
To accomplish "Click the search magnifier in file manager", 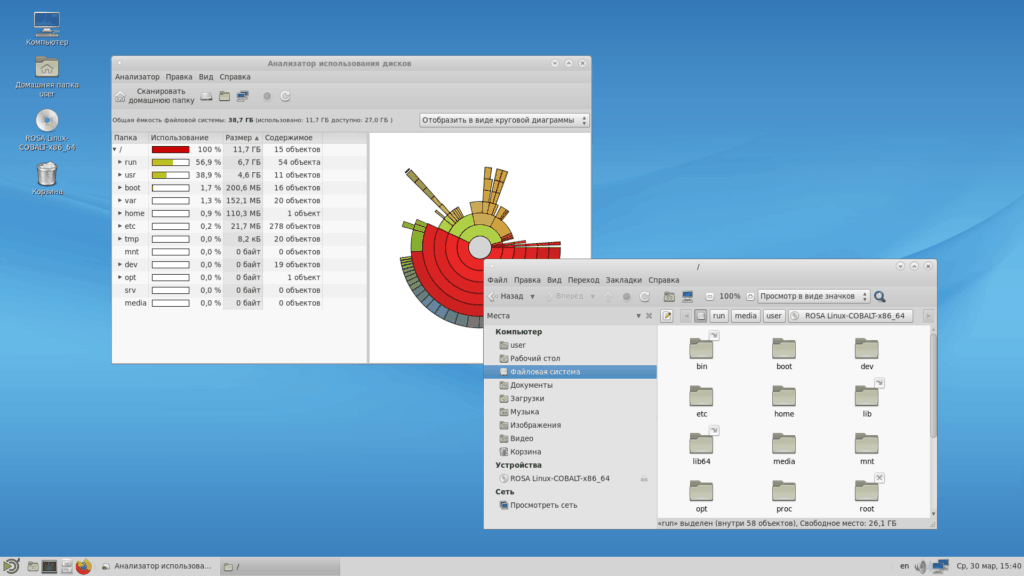I will pos(880,296).
